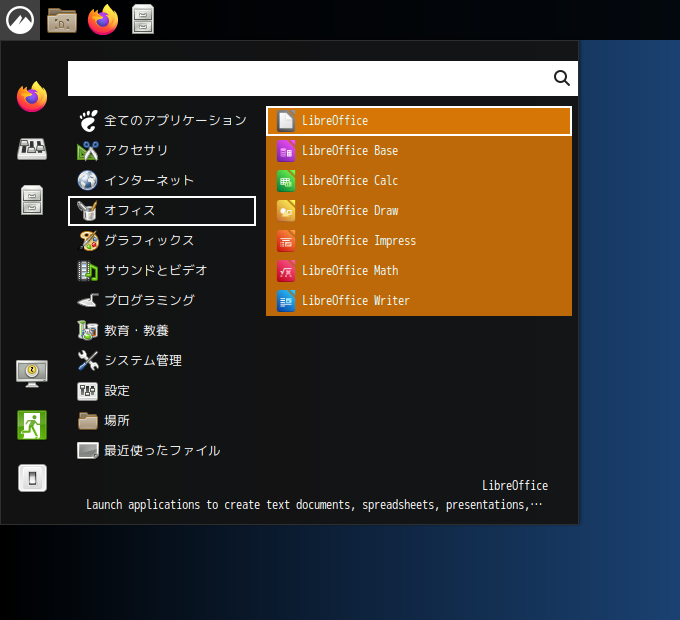
Task: Select 設定 category
Action: tap(162, 391)
